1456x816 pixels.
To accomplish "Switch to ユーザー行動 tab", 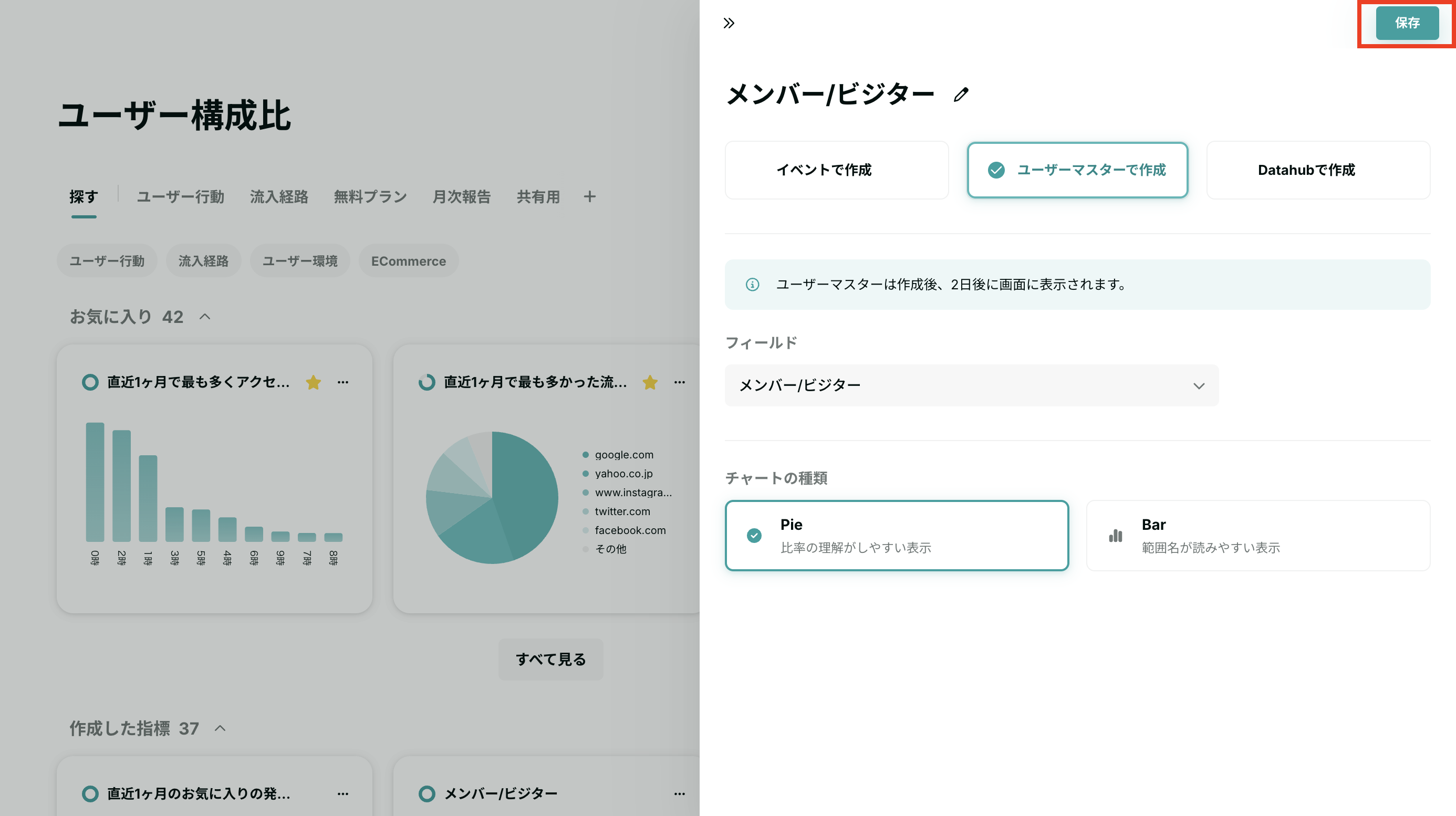I will (181, 197).
